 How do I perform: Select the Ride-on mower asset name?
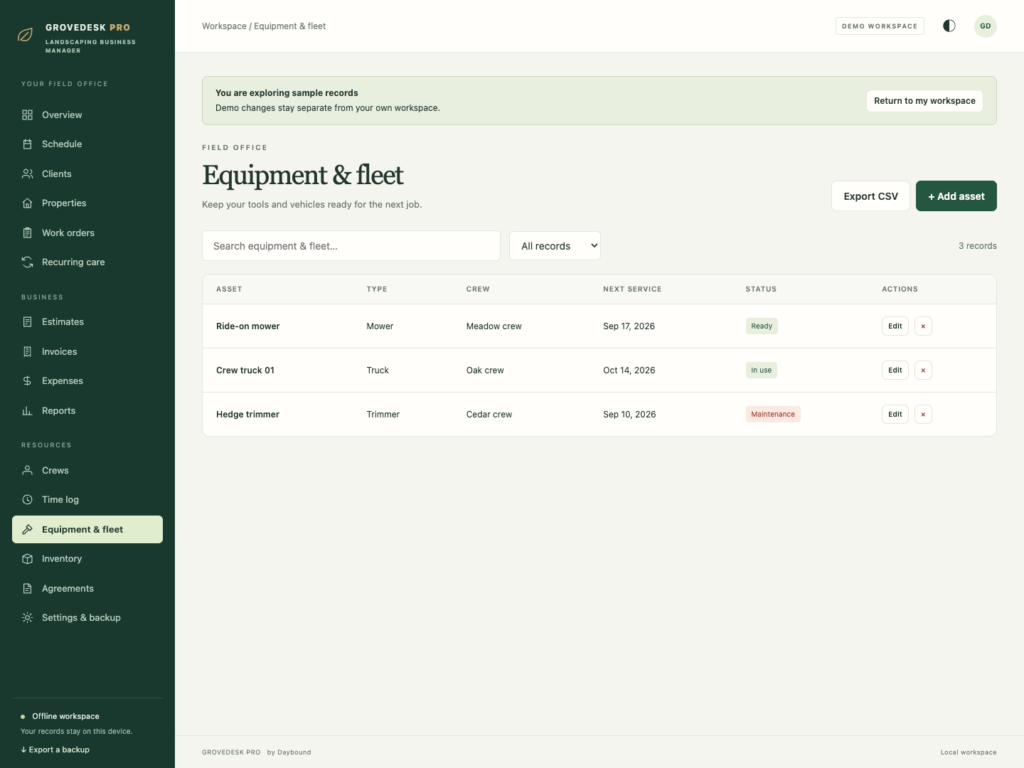[248, 326]
